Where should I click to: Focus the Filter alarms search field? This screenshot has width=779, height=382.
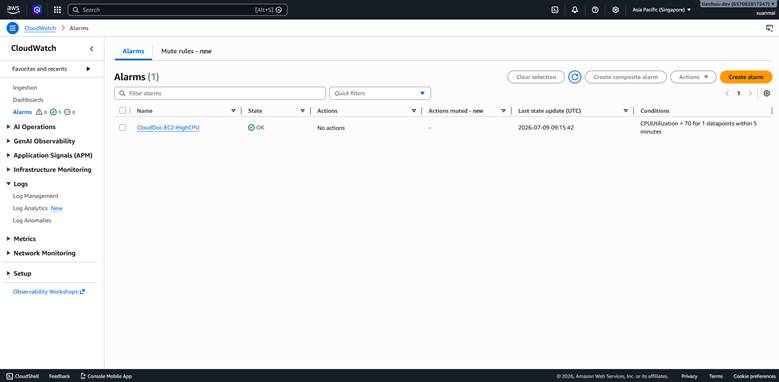tap(220, 93)
